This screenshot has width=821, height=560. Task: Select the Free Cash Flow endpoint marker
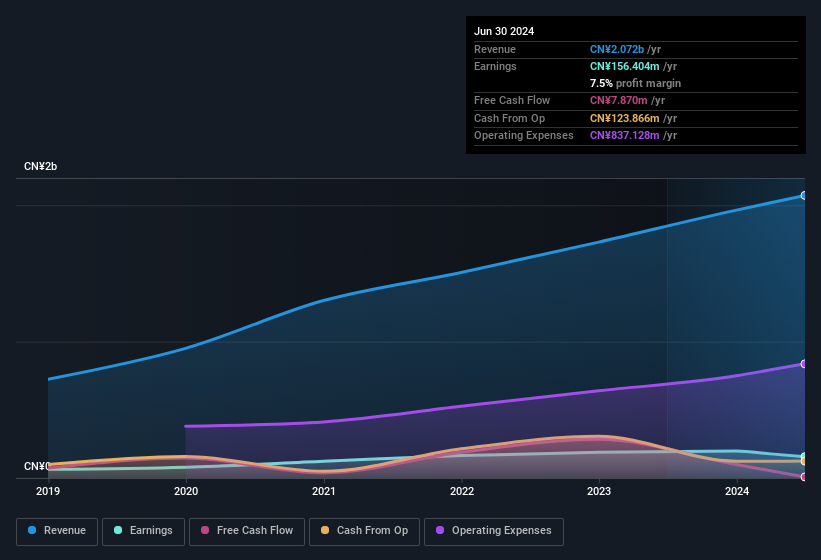pyautogui.click(x=804, y=477)
